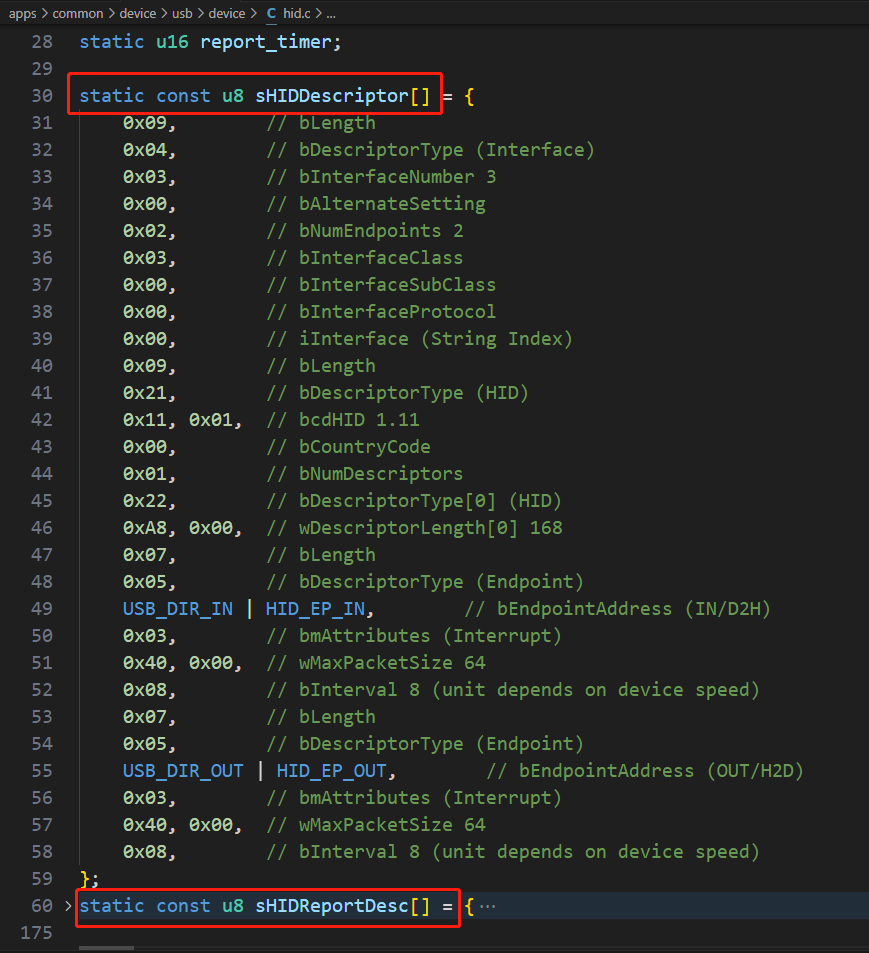Select line 28 by its line number

pyautogui.click(x=42, y=42)
